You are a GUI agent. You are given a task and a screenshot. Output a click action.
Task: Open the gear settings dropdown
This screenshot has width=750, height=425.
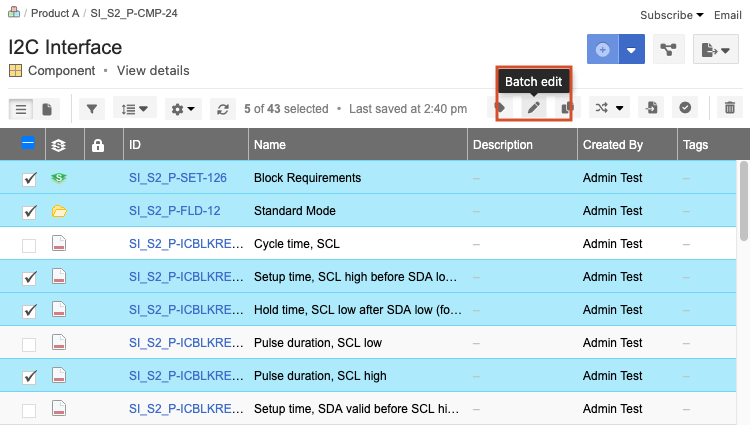[x=183, y=108]
